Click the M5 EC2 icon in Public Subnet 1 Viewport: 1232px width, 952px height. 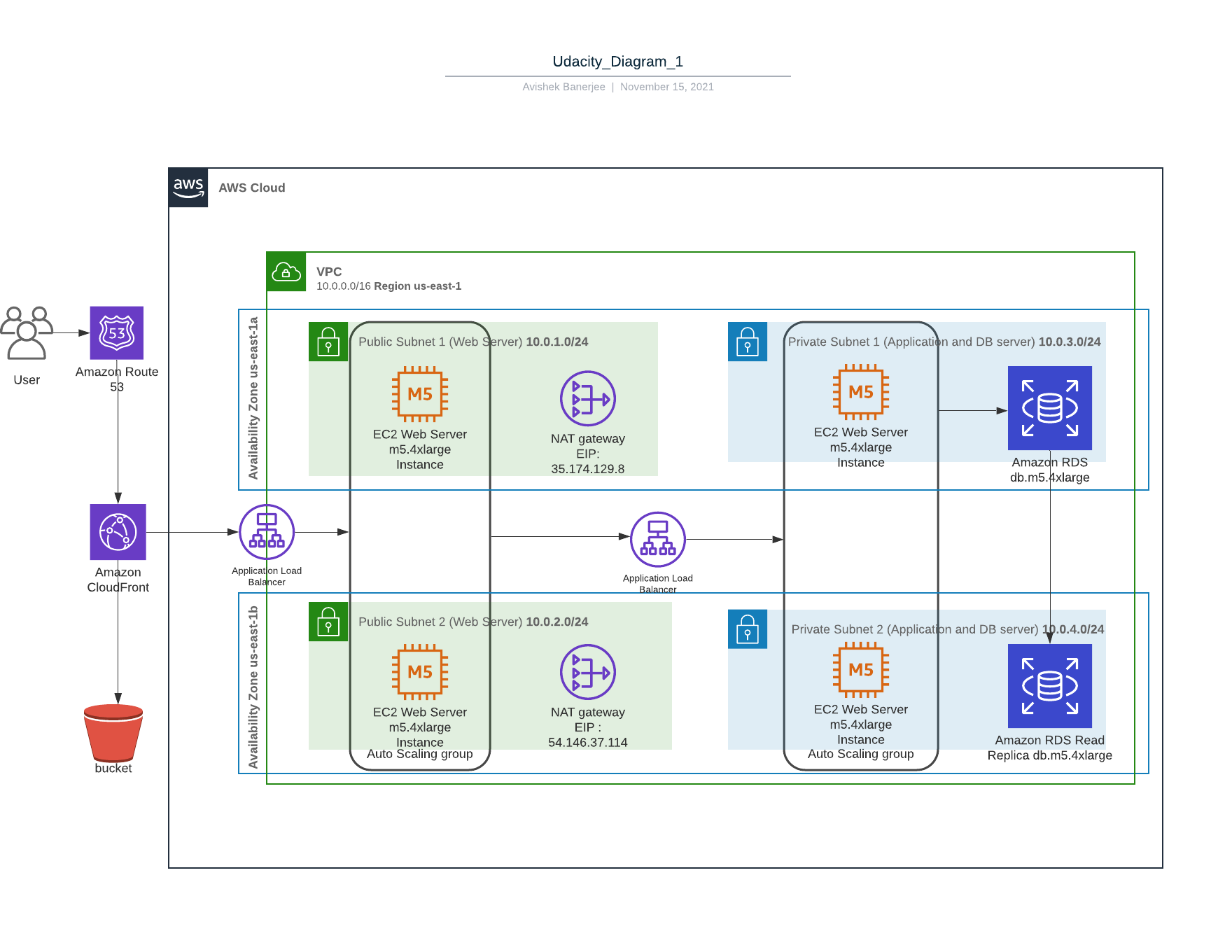420,394
